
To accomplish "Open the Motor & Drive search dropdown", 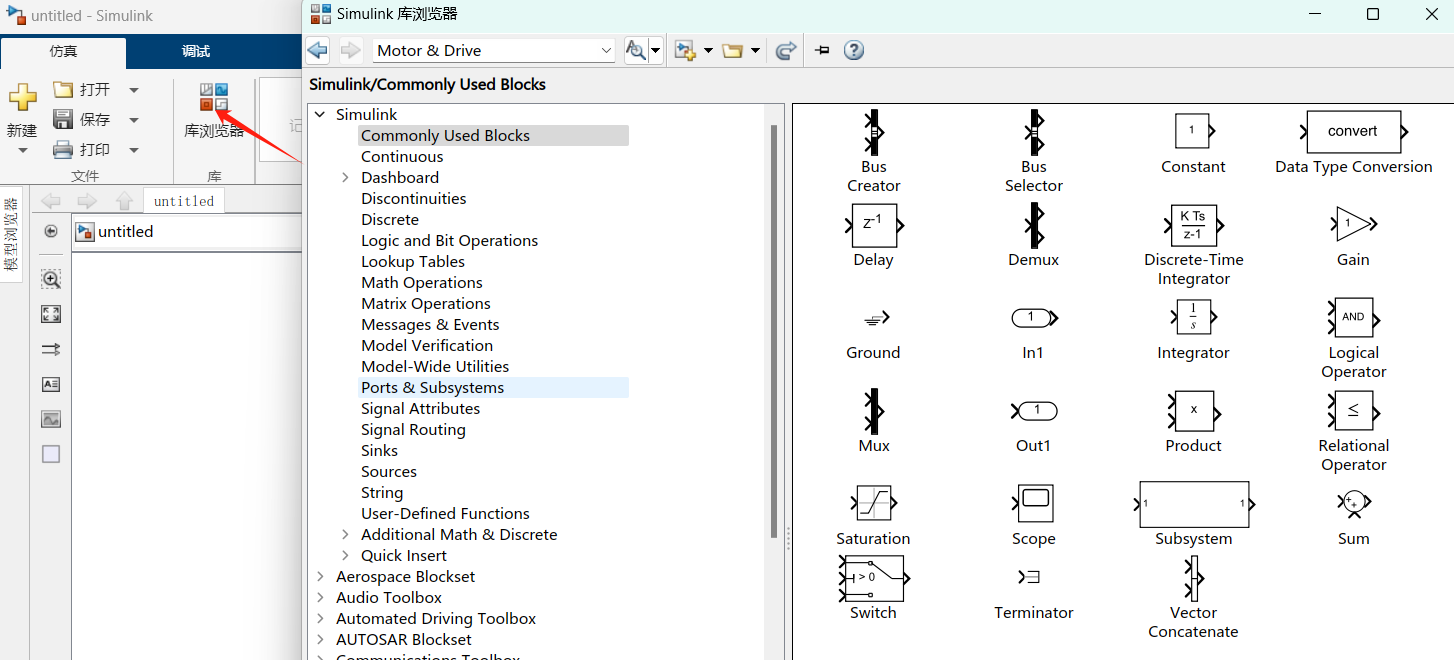I will pyautogui.click(x=607, y=50).
